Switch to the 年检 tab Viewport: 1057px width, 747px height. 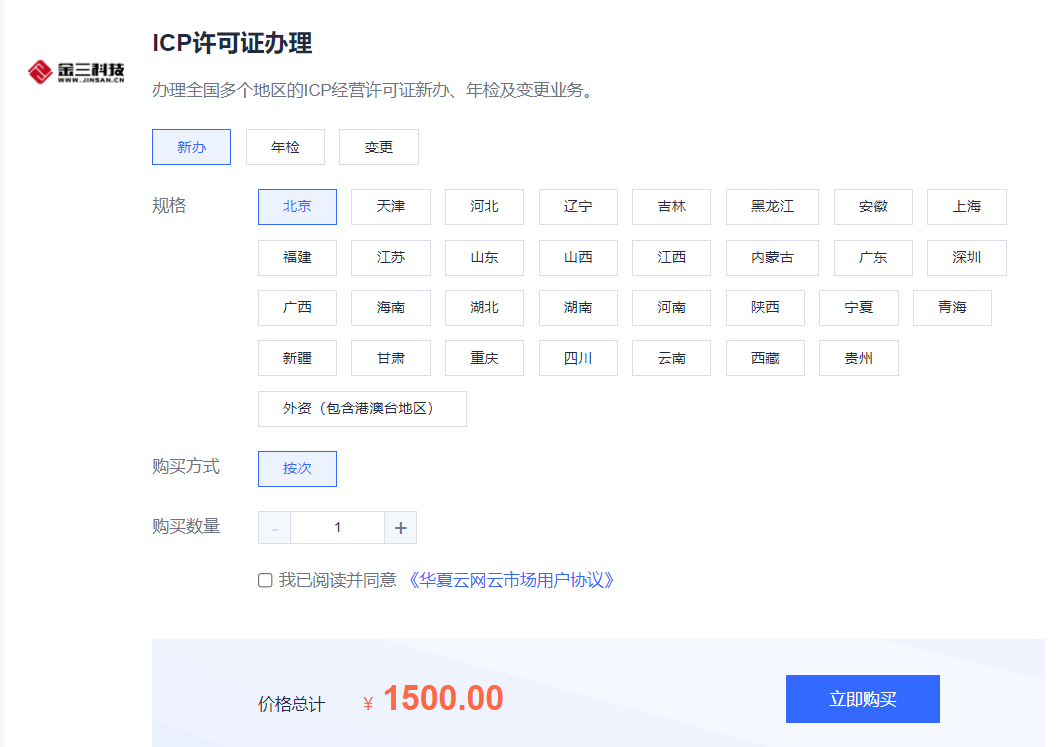coord(285,147)
